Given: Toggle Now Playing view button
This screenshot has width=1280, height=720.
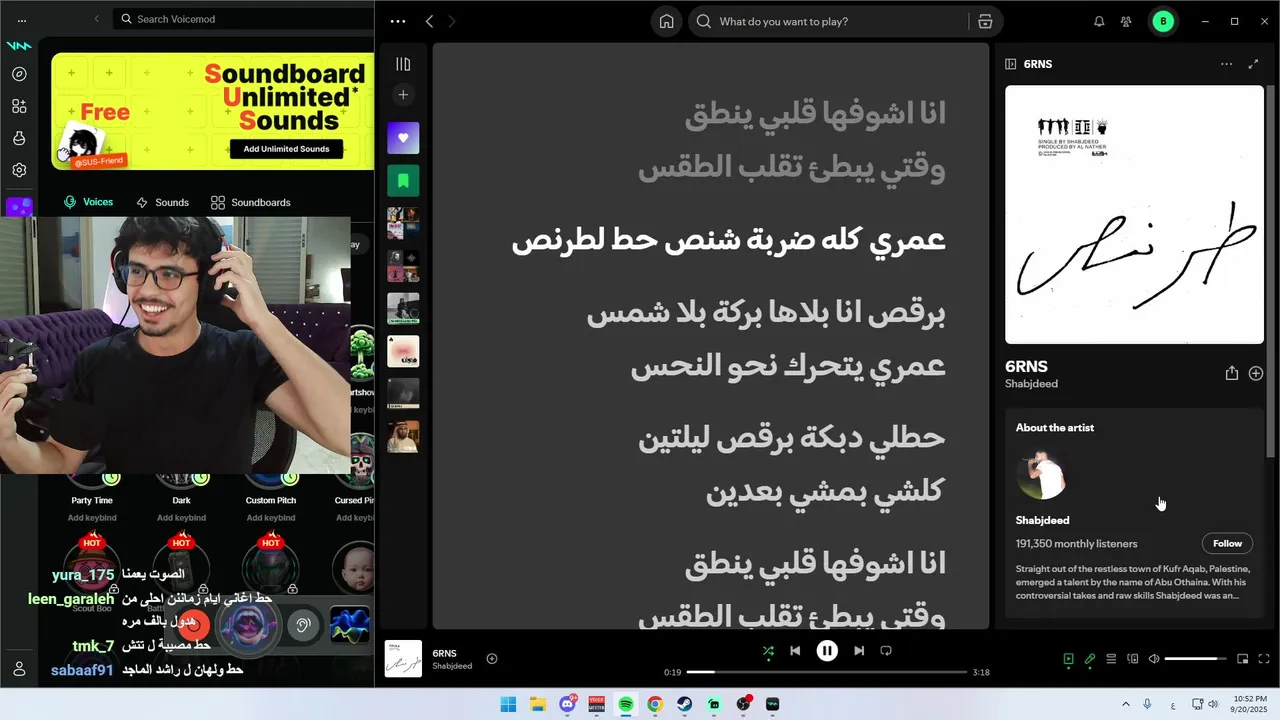Looking at the screenshot, I should click(1068, 659).
